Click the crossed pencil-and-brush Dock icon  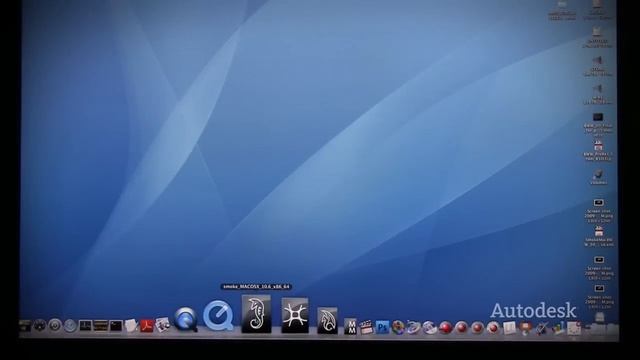pyautogui.click(x=542, y=328)
